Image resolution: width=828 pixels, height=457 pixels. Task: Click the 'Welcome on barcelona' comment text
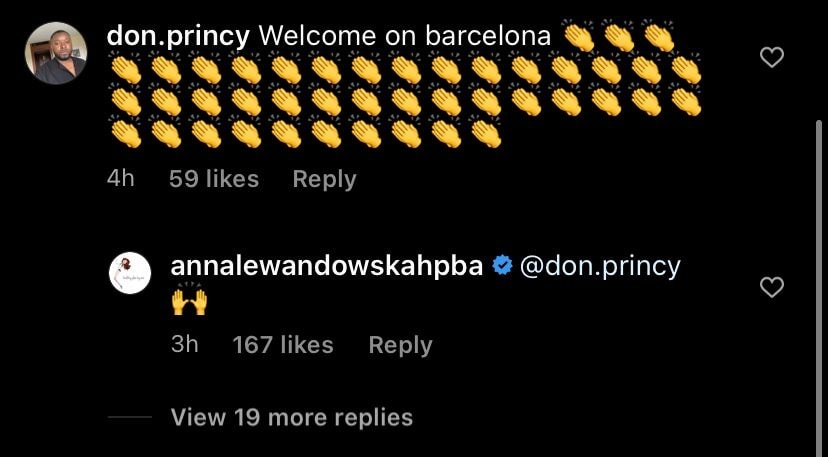click(x=404, y=35)
